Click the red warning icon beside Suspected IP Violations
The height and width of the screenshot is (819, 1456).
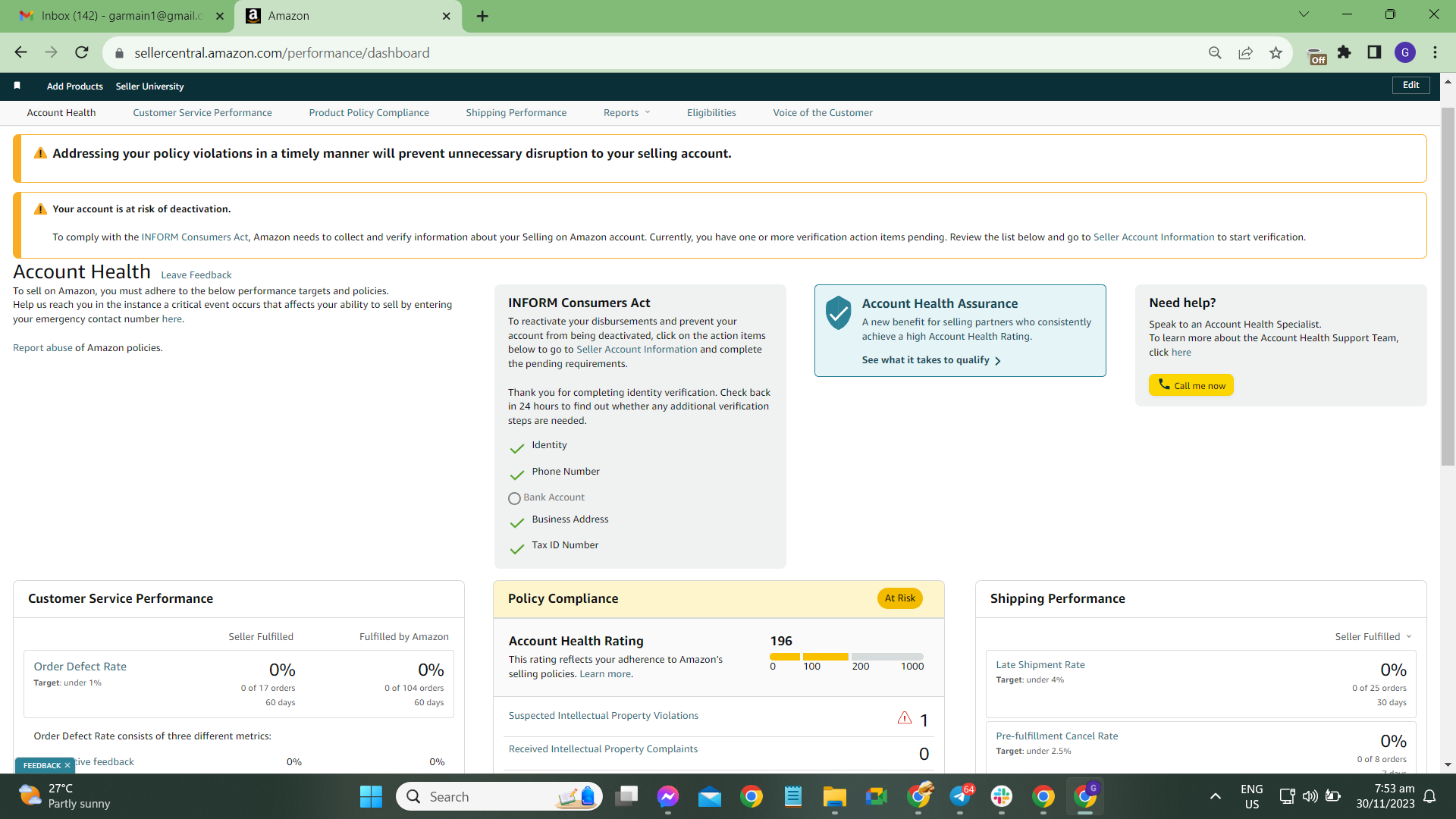[905, 717]
